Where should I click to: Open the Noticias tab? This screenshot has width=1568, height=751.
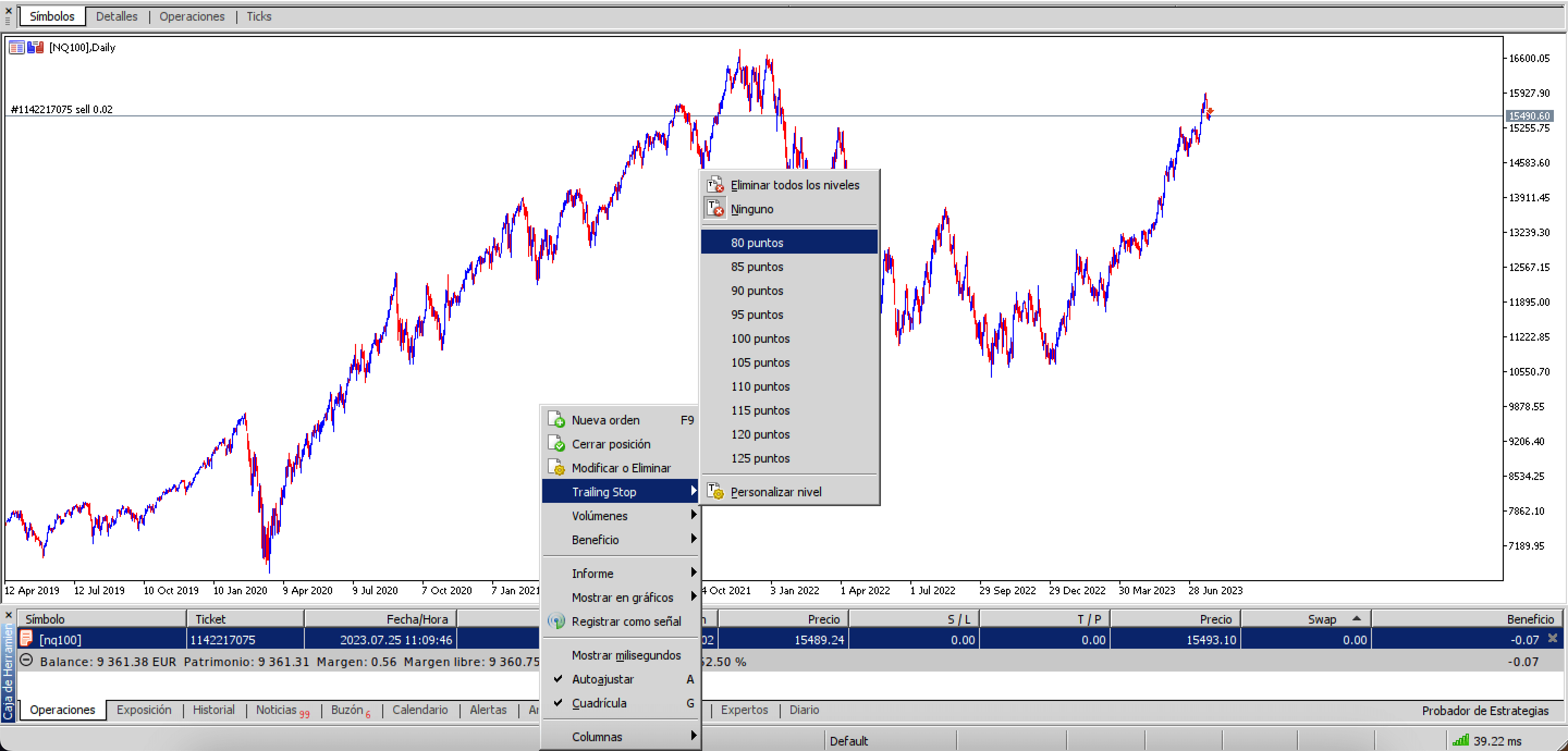283,710
